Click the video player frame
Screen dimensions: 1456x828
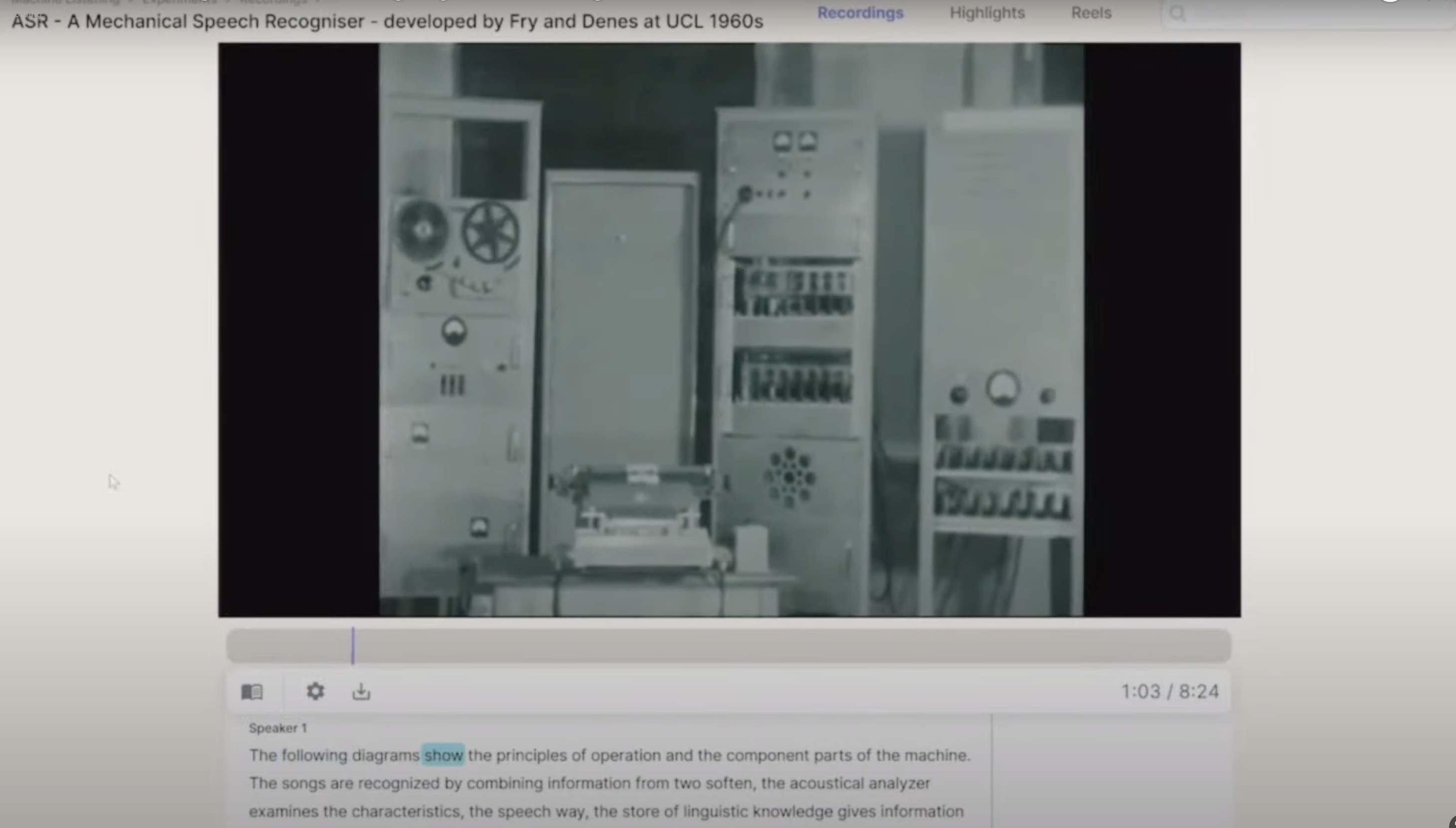729,330
